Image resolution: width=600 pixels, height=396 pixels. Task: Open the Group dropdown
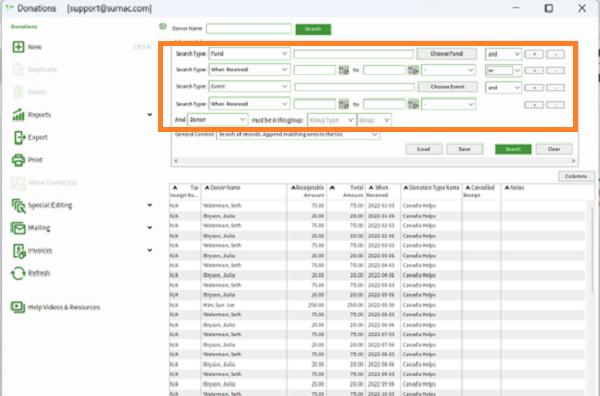(374, 120)
